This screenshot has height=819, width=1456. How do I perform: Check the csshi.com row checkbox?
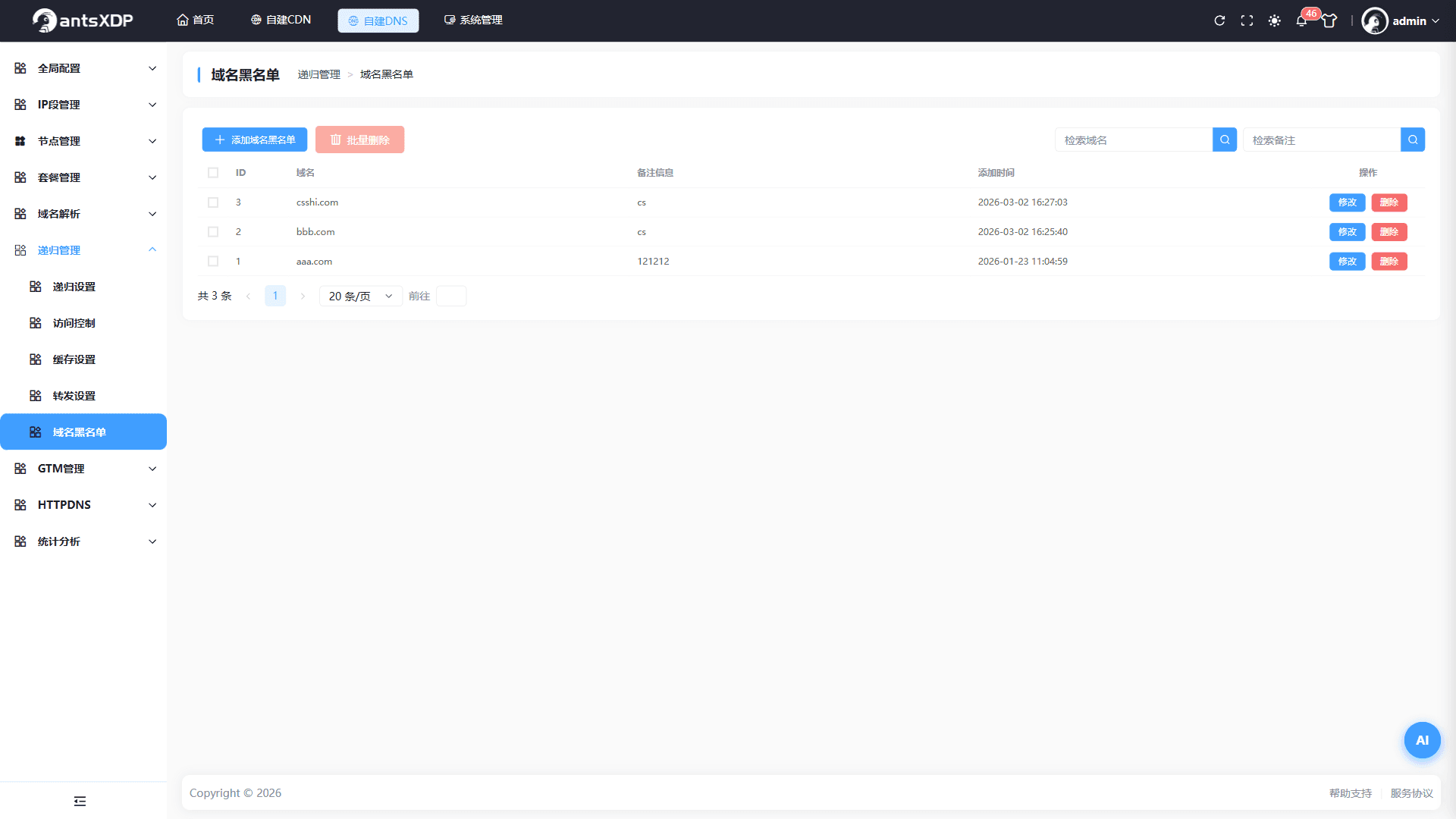[x=213, y=202]
